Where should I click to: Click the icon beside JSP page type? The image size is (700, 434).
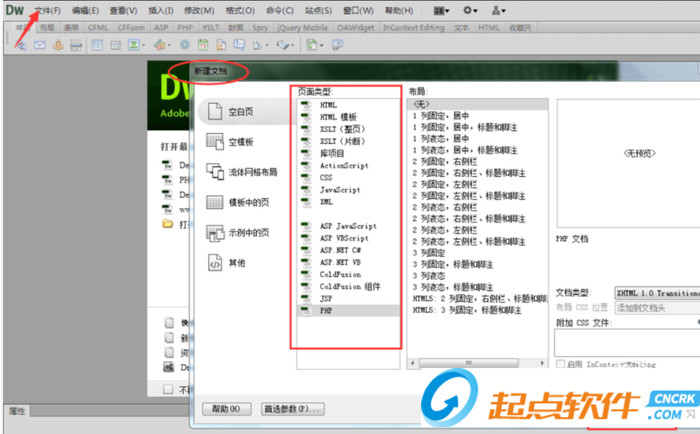[306, 299]
